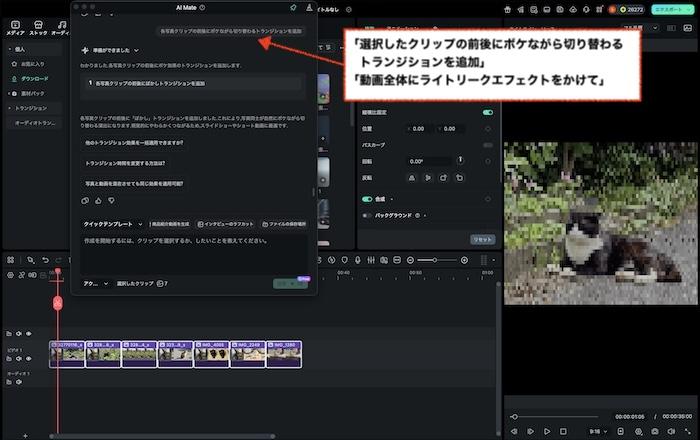Hide the ビデオ 1 track with eye icon
The image size is (700, 440).
(x=29, y=358)
